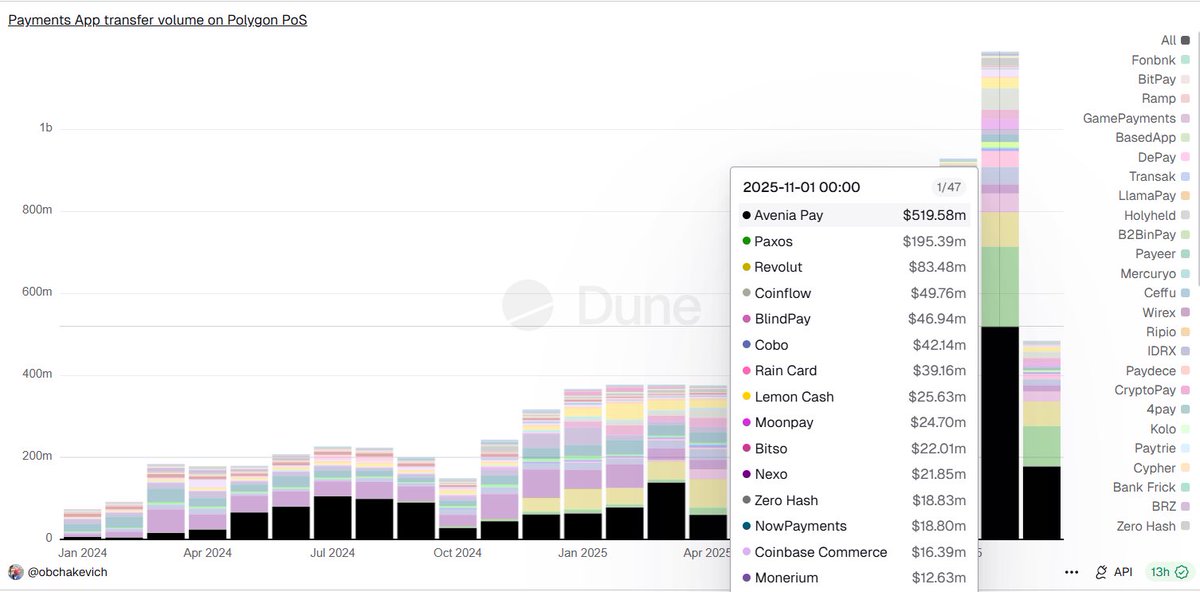
Task: Select the Monerium tooltip row
Action: click(854, 578)
